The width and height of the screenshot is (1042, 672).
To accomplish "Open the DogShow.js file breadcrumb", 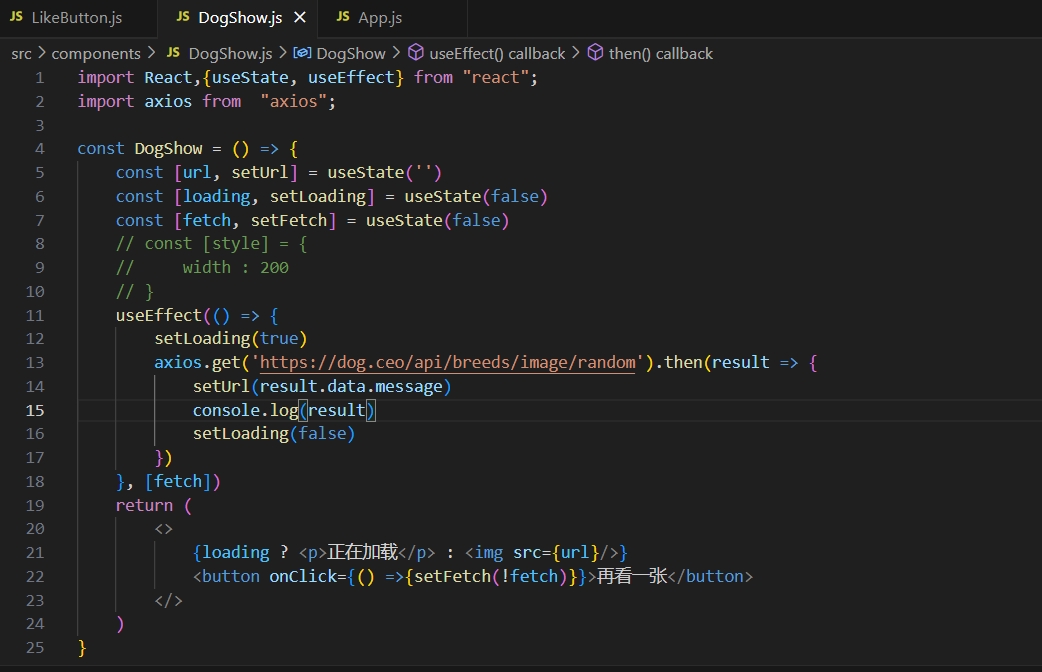I will tap(231, 54).
